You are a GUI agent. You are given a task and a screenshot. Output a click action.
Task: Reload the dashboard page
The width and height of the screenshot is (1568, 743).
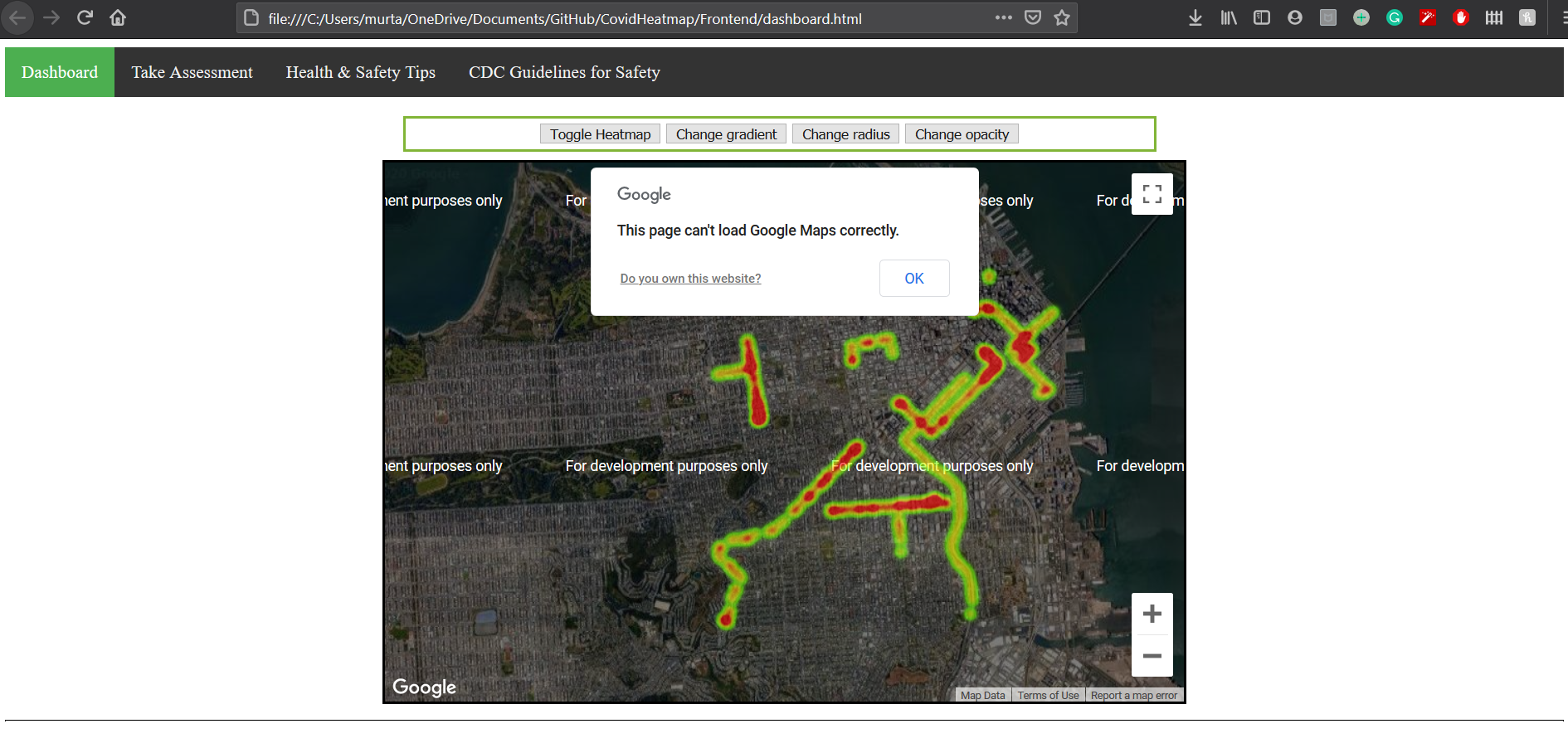click(85, 17)
